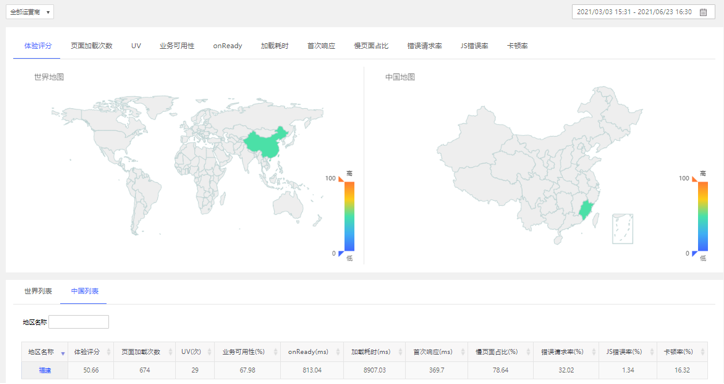Sort table by 业务可用性(%) column icon
This screenshot has width=724, height=384.
276,352
